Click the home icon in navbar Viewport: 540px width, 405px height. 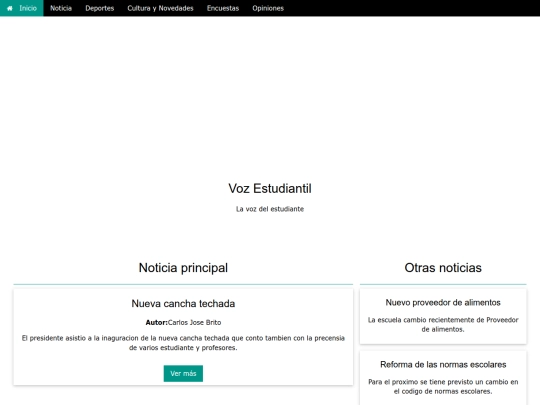coord(10,8)
